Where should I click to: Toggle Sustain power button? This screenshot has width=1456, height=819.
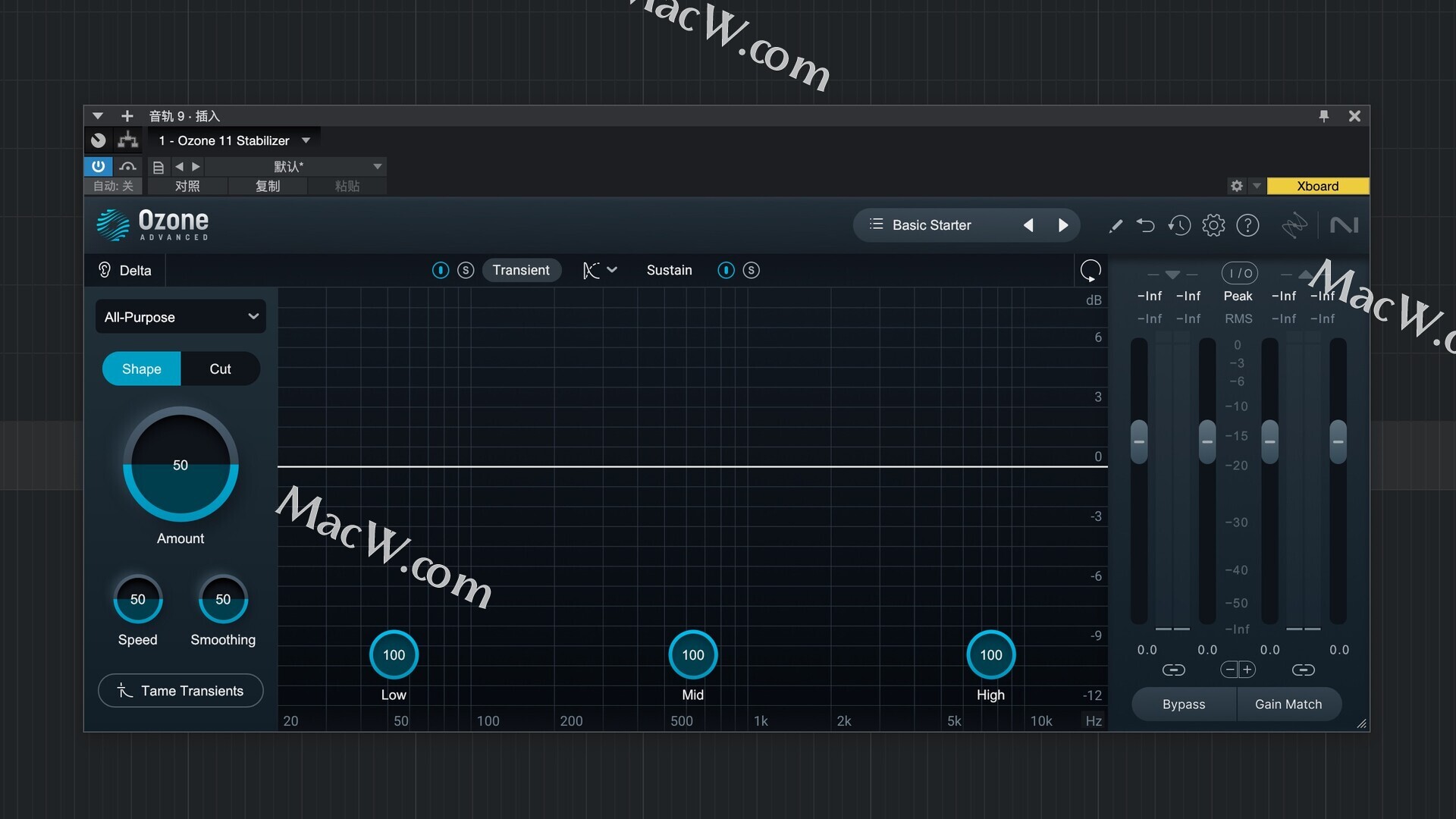(726, 270)
